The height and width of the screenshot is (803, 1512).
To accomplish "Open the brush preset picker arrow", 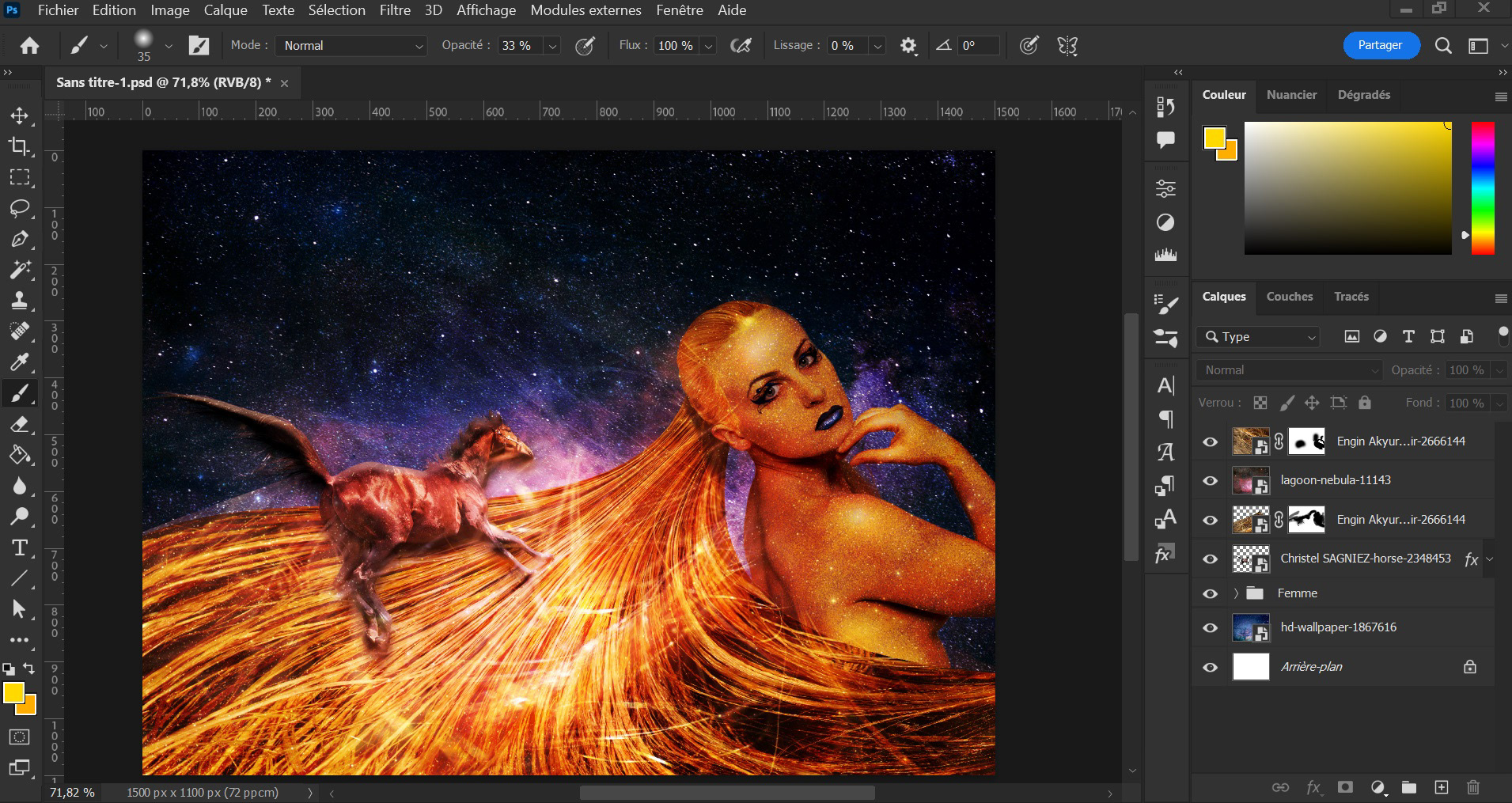I will click(168, 46).
